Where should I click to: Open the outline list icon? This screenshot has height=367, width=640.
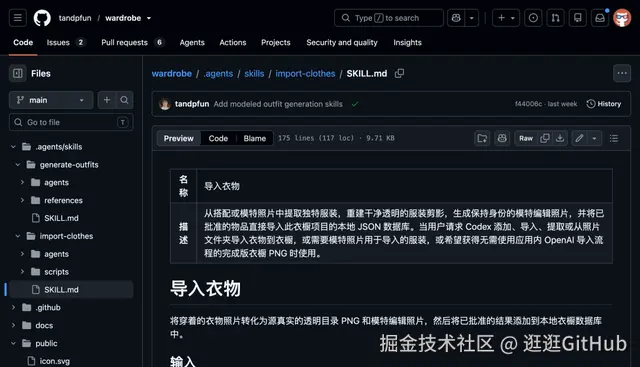coord(614,138)
